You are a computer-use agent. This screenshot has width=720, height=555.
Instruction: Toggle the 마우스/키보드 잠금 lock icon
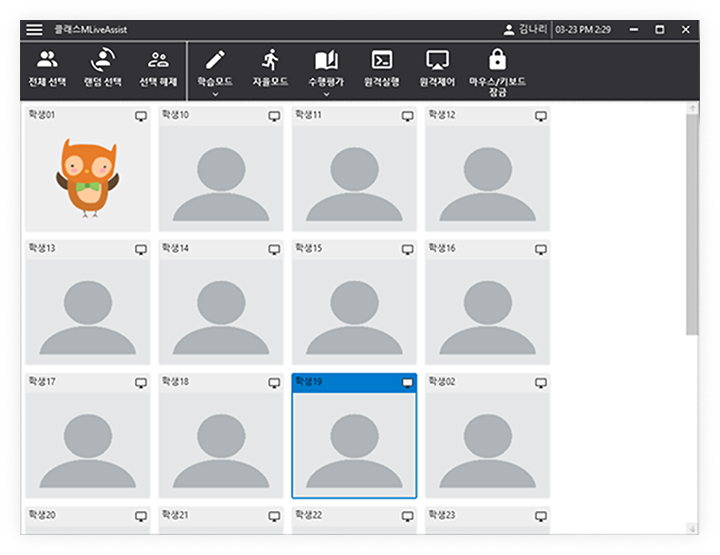point(497,60)
